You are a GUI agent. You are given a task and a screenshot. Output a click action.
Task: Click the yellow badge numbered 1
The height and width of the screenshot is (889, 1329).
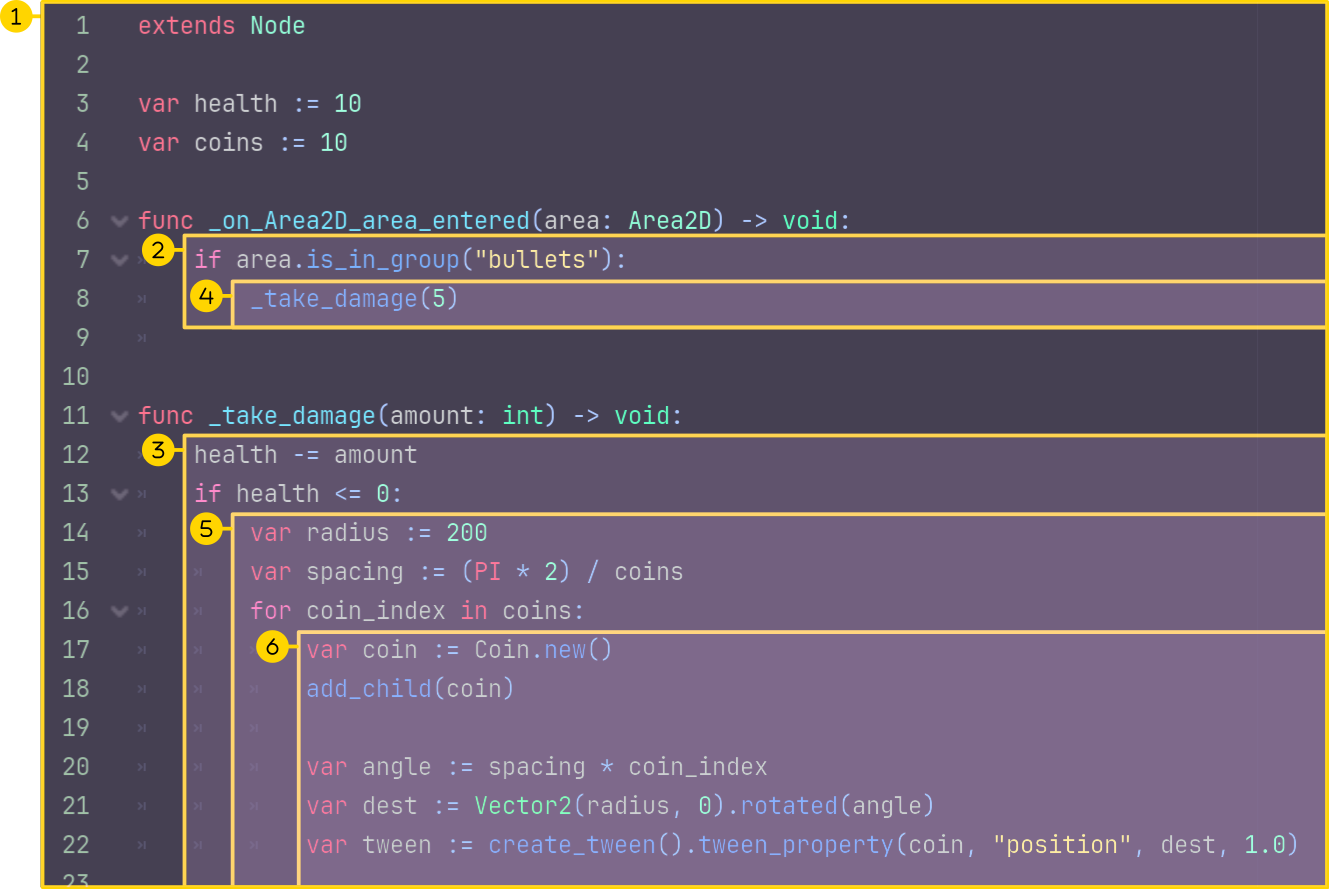[15, 18]
